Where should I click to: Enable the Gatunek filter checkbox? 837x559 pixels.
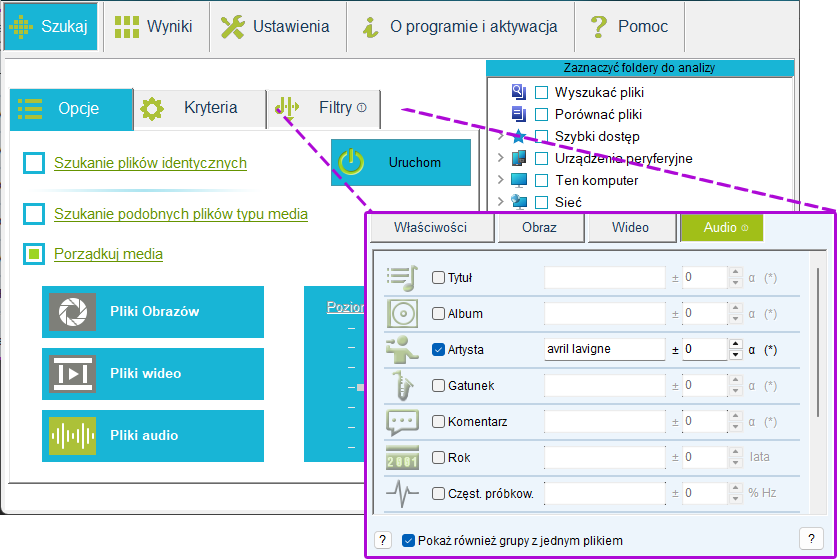[x=438, y=385]
